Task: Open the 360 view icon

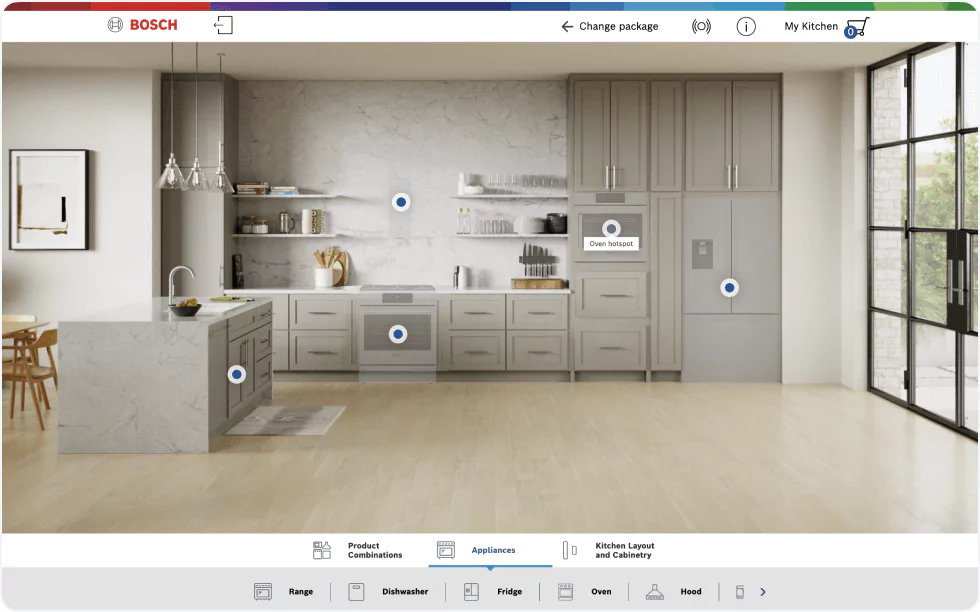Action: tap(701, 26)
